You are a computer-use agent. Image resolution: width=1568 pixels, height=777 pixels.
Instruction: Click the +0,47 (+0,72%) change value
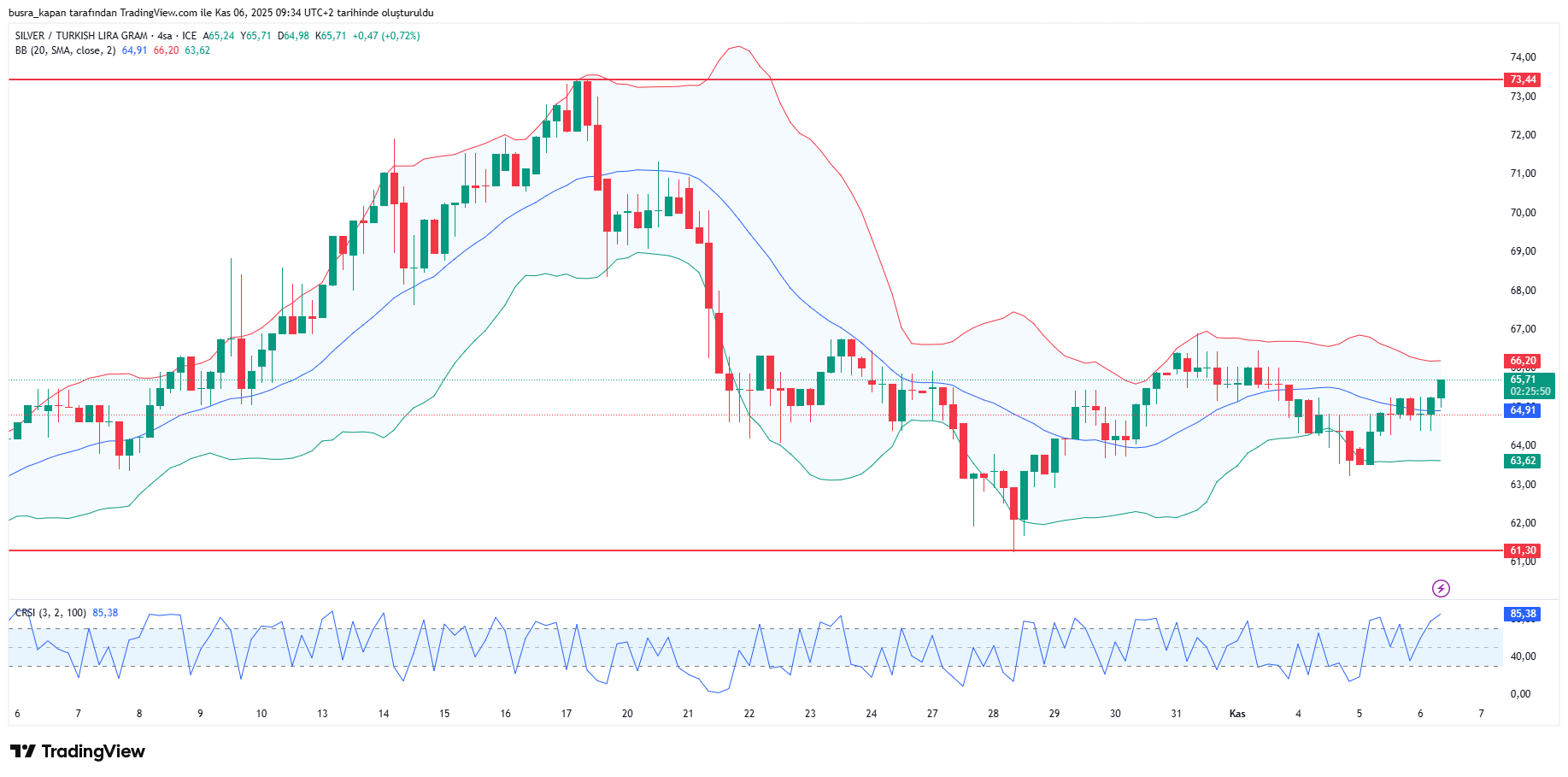pos(386,36)
